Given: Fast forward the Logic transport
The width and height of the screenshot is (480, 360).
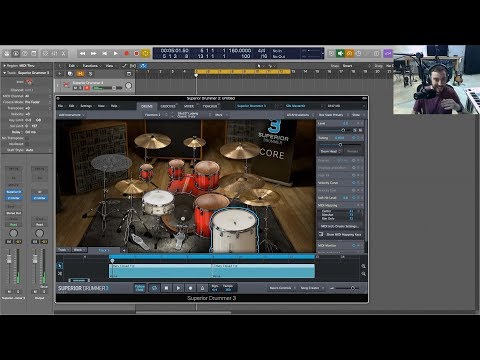Looking at the screenshot, I should [x=94, y=53].
